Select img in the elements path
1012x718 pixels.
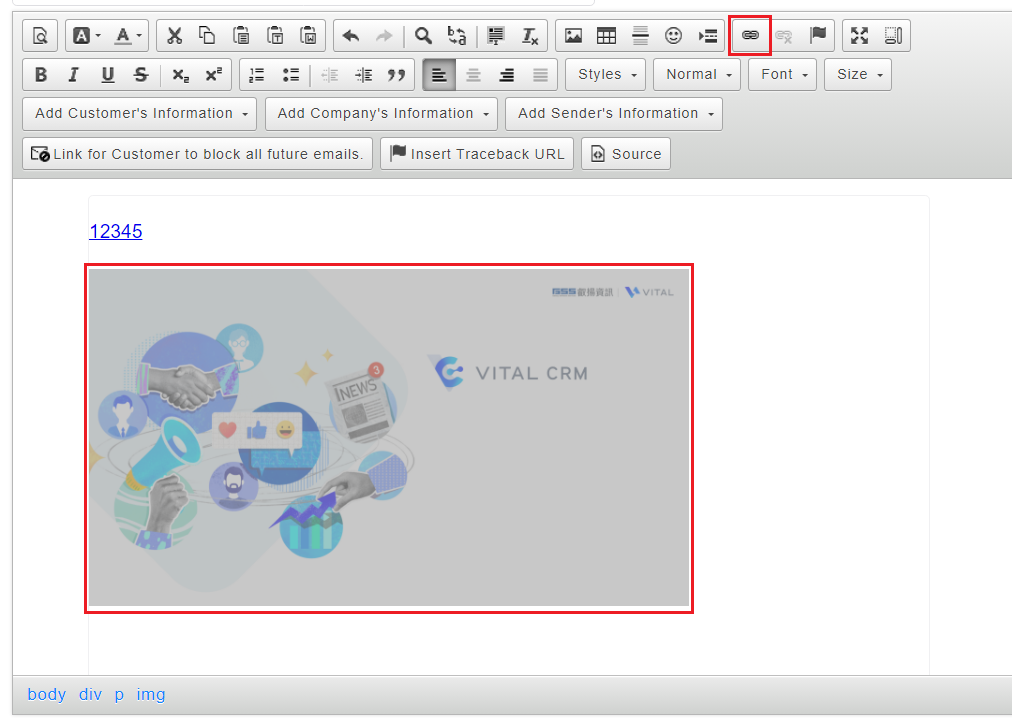click(x=151, y=694)
